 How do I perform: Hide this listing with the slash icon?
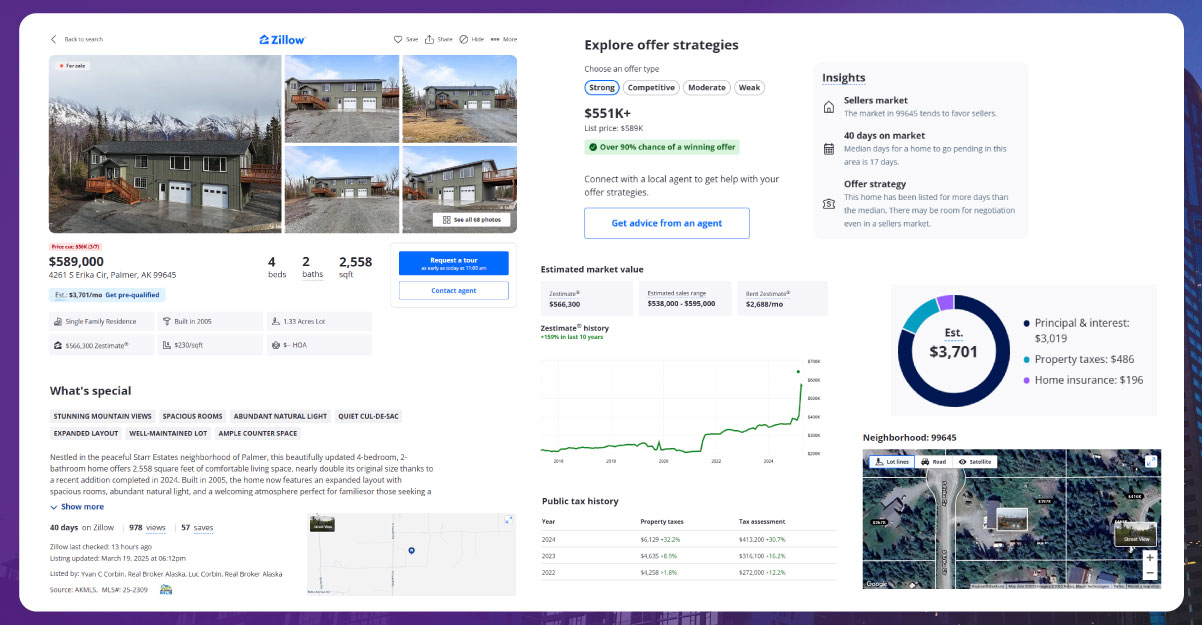pos(465,39)
